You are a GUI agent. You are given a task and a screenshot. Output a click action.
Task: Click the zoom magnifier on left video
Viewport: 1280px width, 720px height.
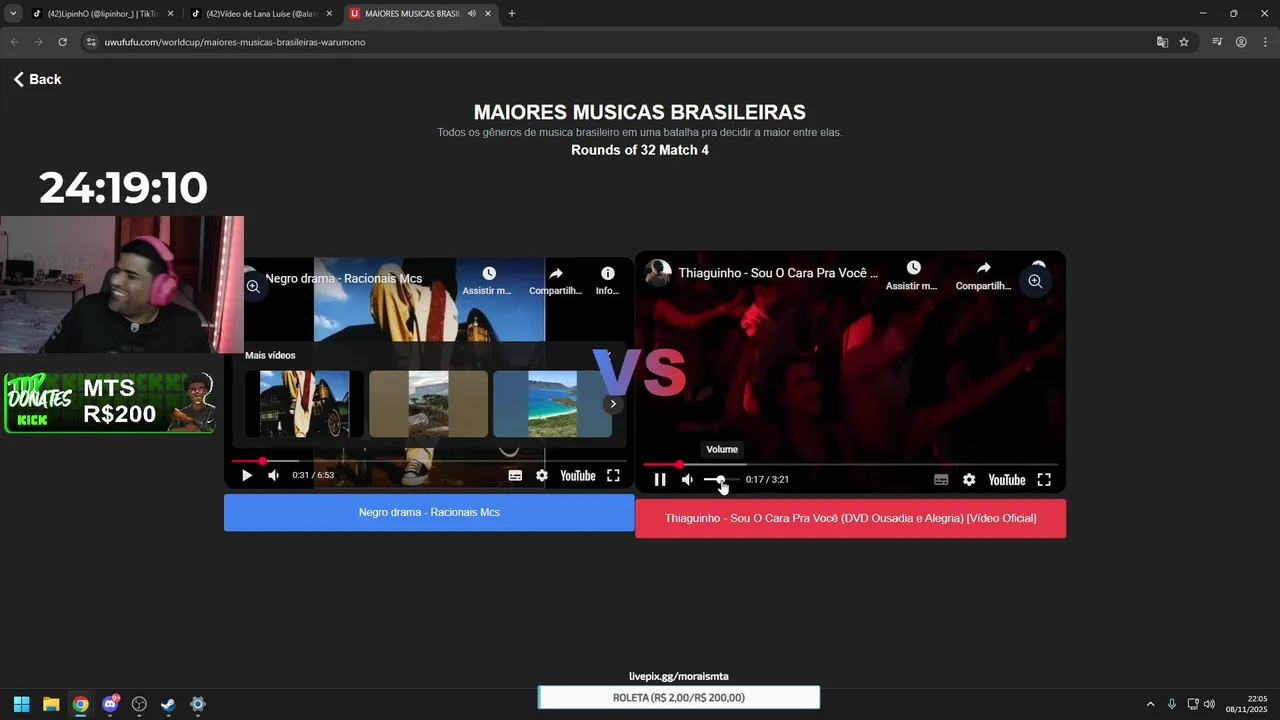pyautogui.click(x=253, y=287)
